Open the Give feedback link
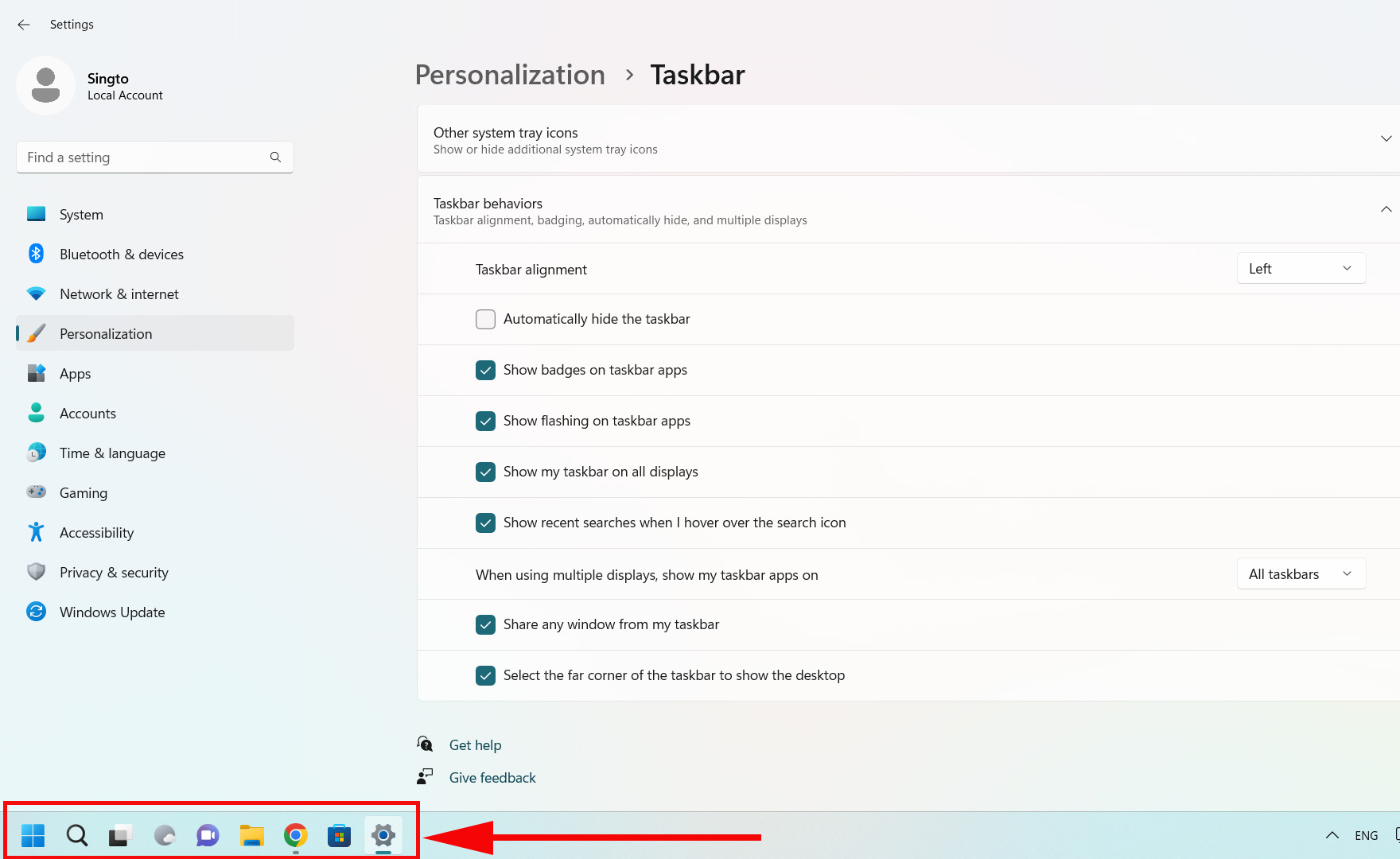 coord(492,778)
